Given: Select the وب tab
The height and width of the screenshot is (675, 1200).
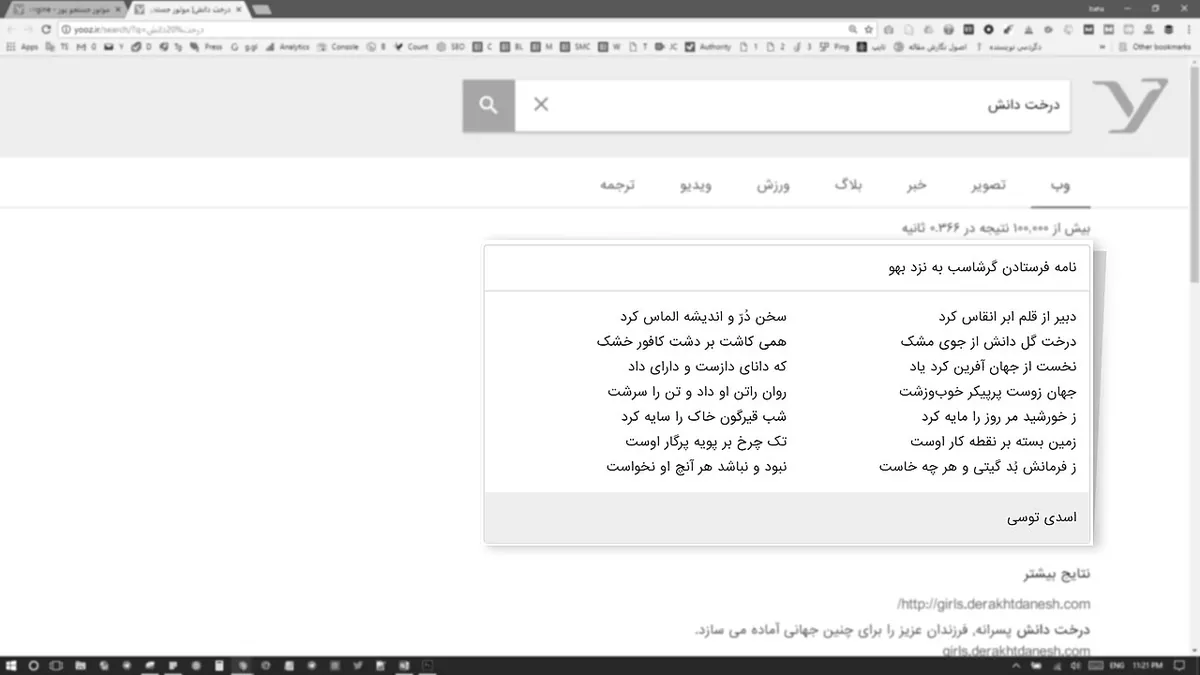Looking at the screenshot, I should click(1059, 186).
